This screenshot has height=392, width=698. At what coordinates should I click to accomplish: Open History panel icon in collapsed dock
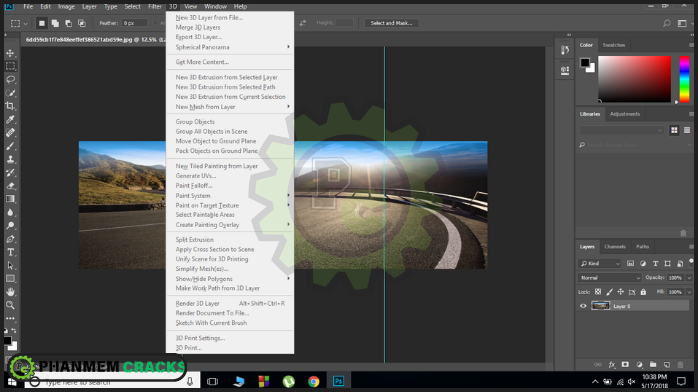(x=564, y=50)
